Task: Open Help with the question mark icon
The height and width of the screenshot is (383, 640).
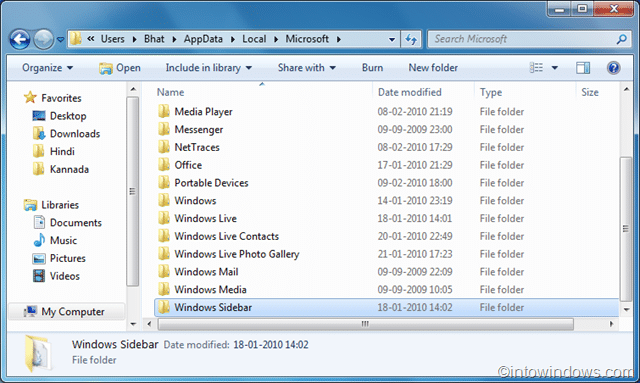Action: coord(613,68)
